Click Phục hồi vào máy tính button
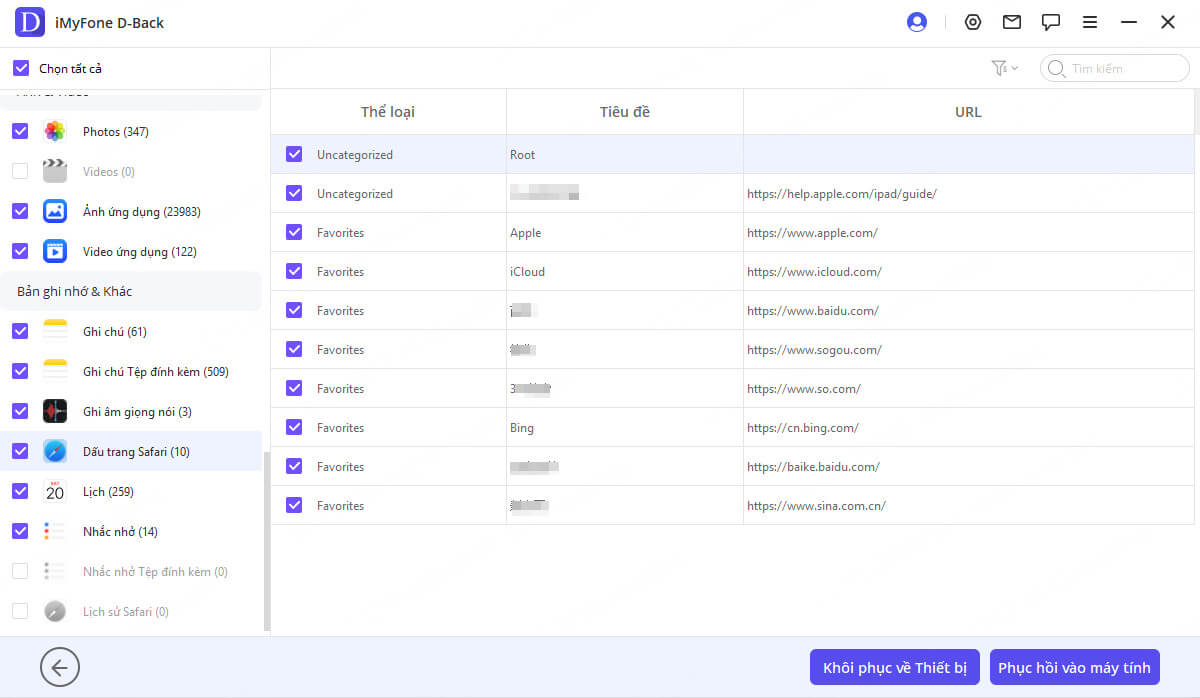The height and width of the screenshot is (698, 1200). click(1075, 667)
